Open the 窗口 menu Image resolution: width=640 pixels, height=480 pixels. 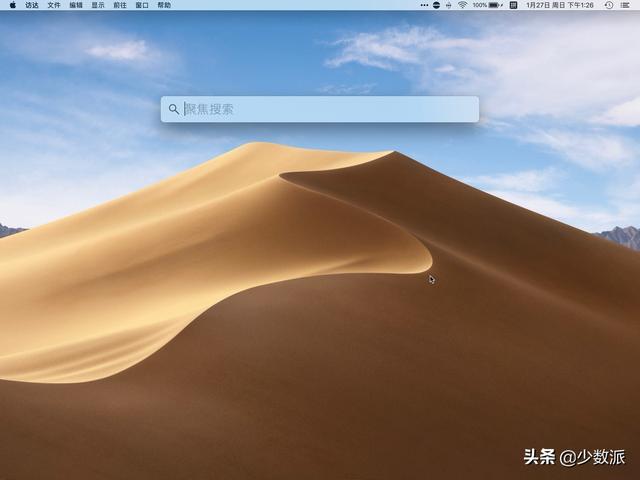142,5
